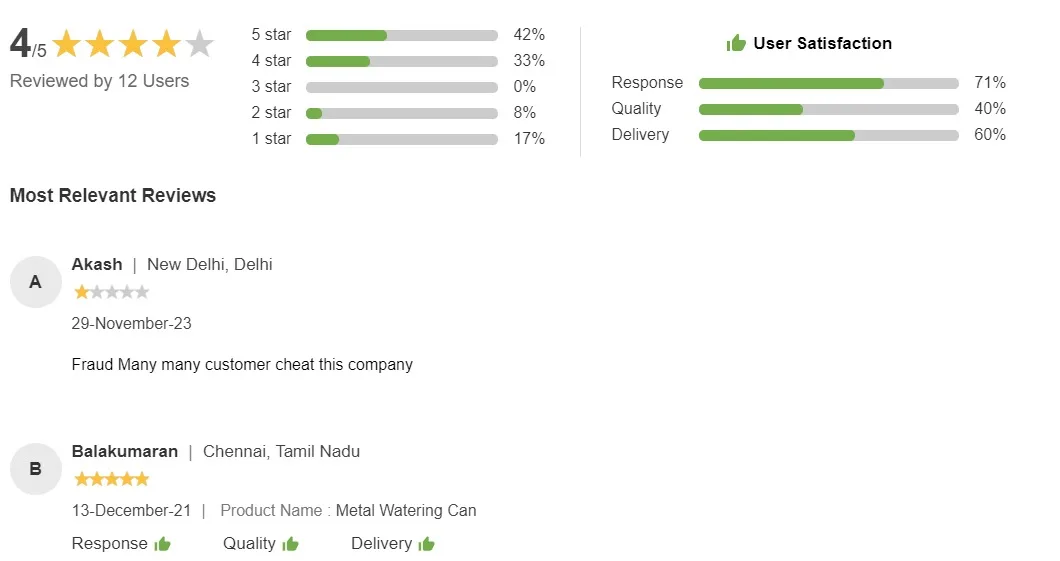Click the Most Relevant Reviews heading
The height and width of the screenshot is (561, 1060).
[x=113, y=196]
